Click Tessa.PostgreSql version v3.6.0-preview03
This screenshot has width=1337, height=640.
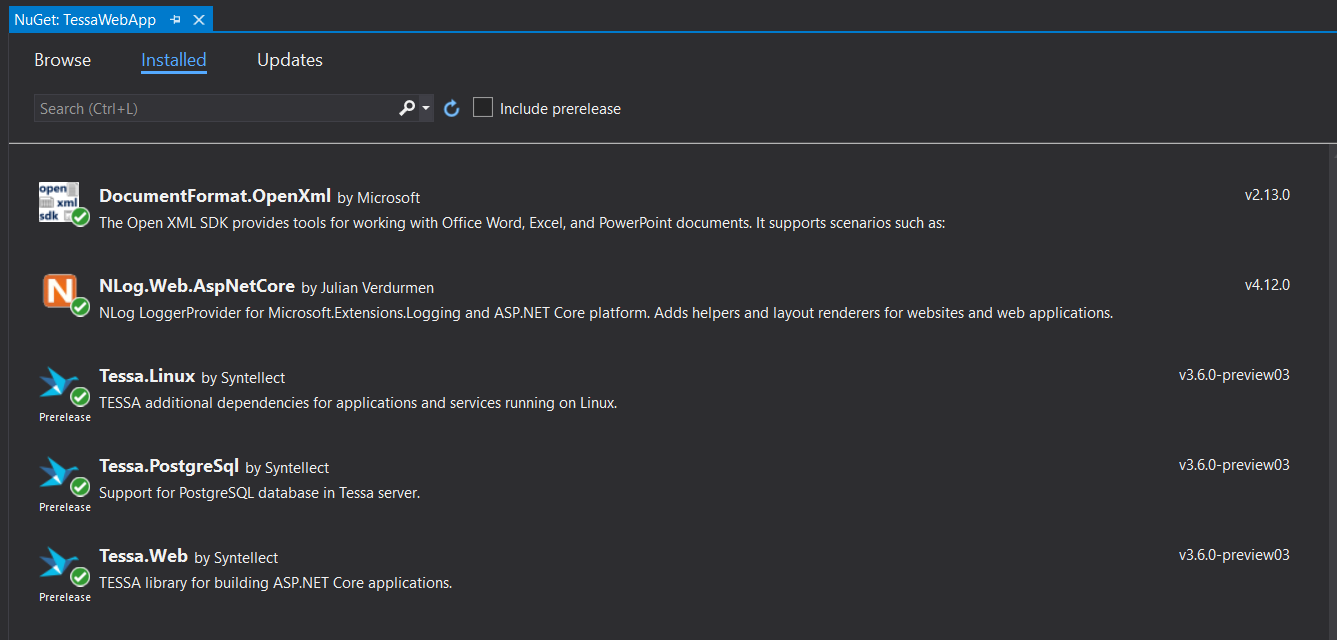pos(1234,465)
